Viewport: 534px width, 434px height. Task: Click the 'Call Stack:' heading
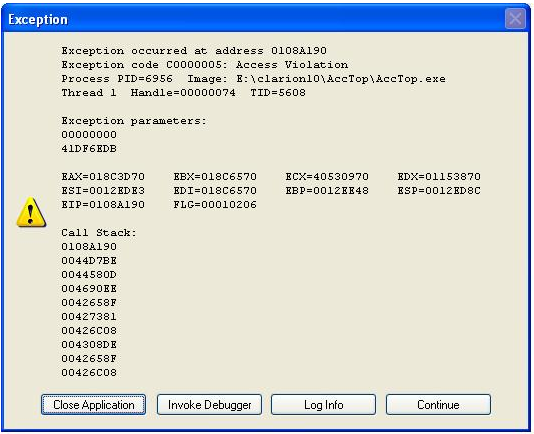[x=99, y=233]
